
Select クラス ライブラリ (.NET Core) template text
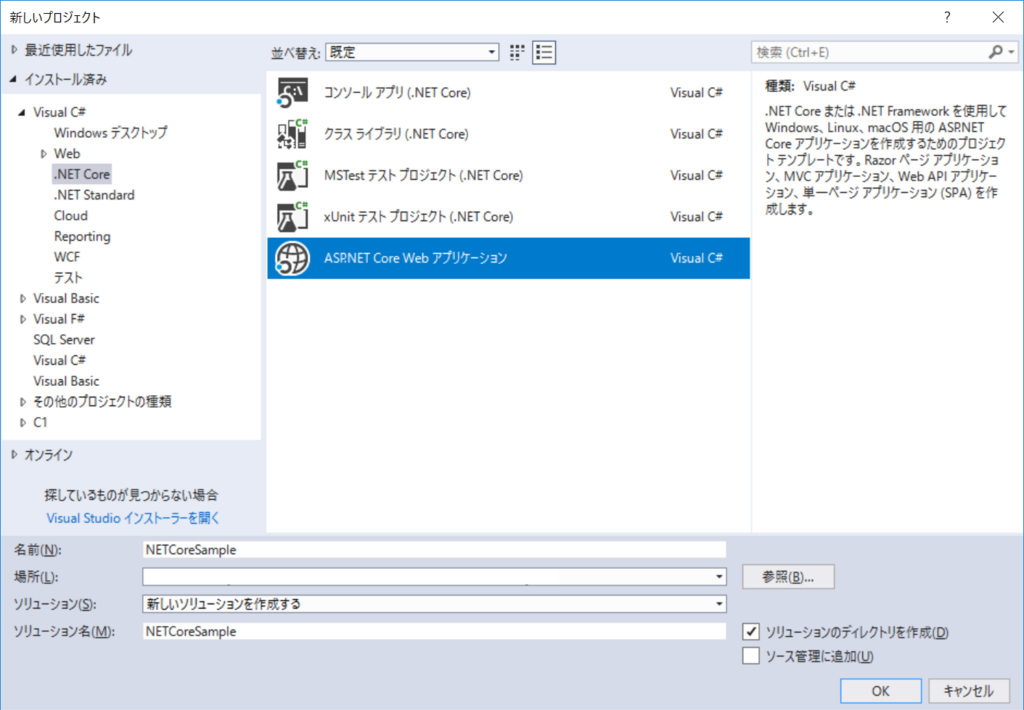[396, 134]
